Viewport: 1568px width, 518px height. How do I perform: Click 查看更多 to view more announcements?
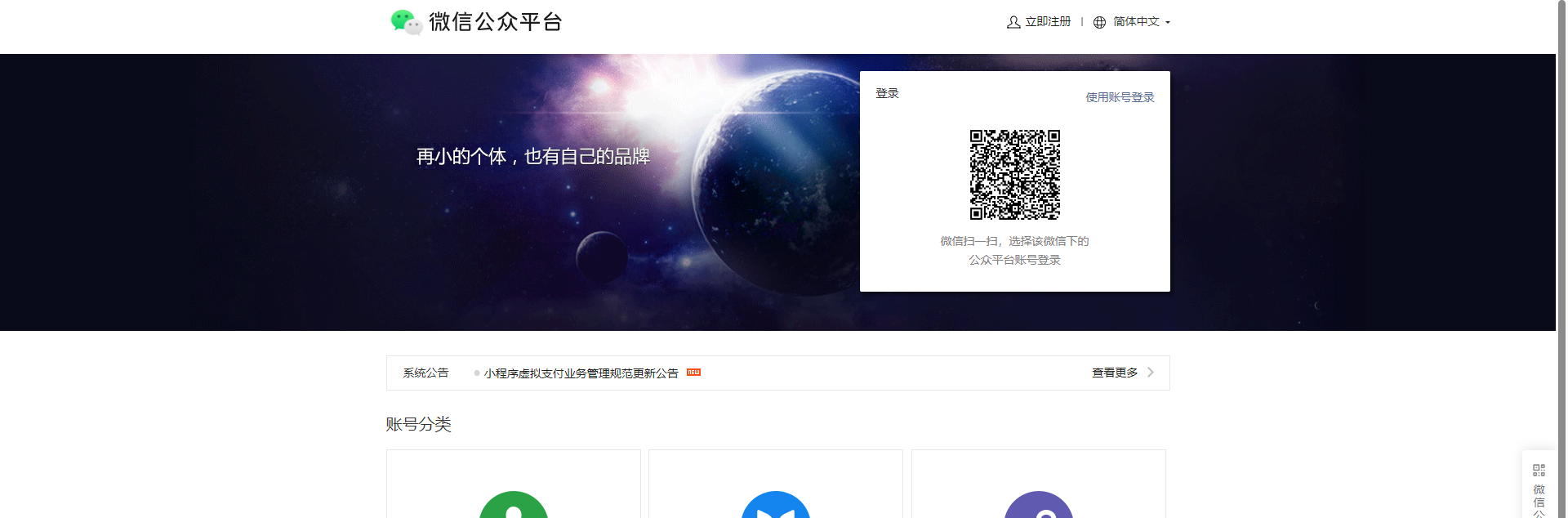pos(1115,373)
